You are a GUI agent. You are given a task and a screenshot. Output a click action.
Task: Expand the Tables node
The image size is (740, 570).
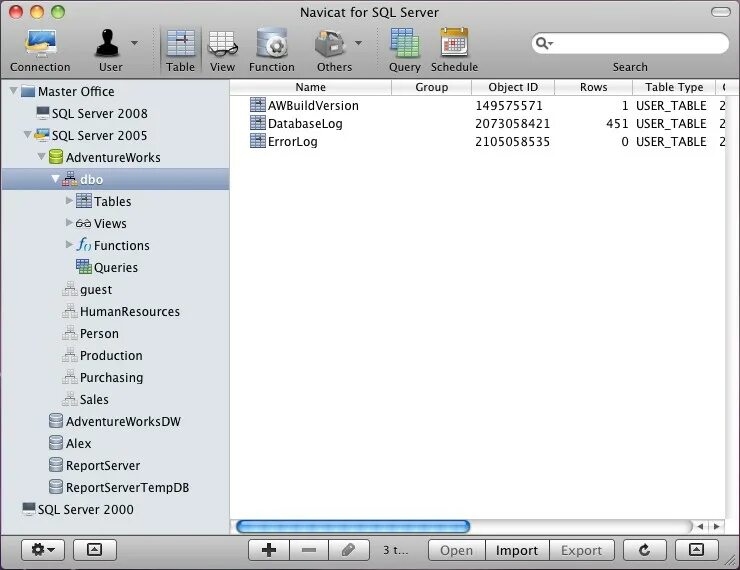(x=69, y=201)
